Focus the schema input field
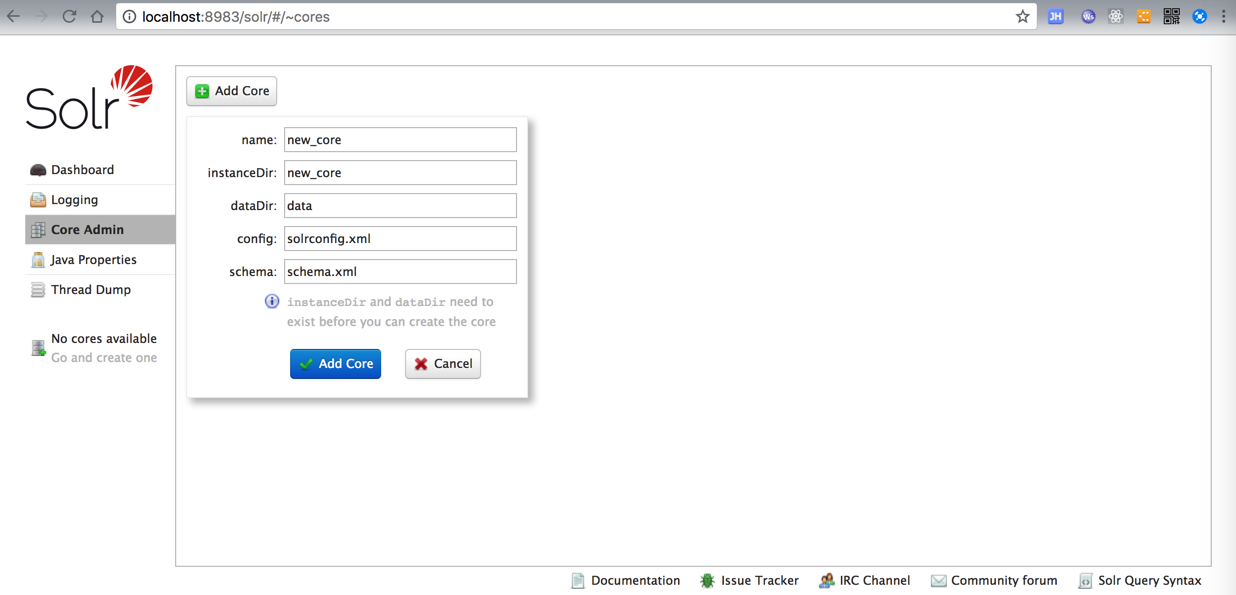This screenshot has width=1236, height=595. pyautogui.click(x=400, y=272)
